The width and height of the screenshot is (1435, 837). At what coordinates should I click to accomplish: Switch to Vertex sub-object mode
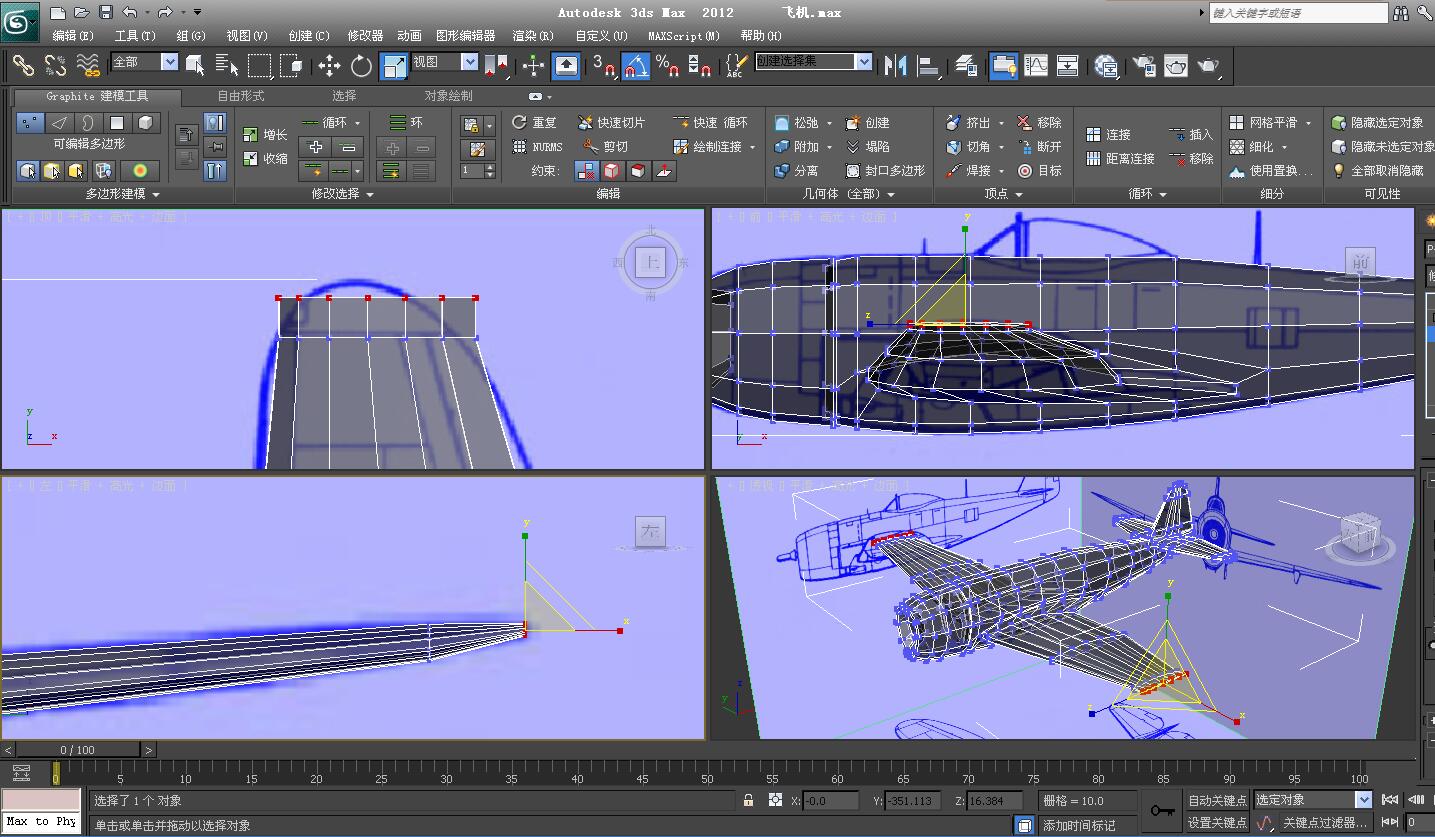coord(30,122)
